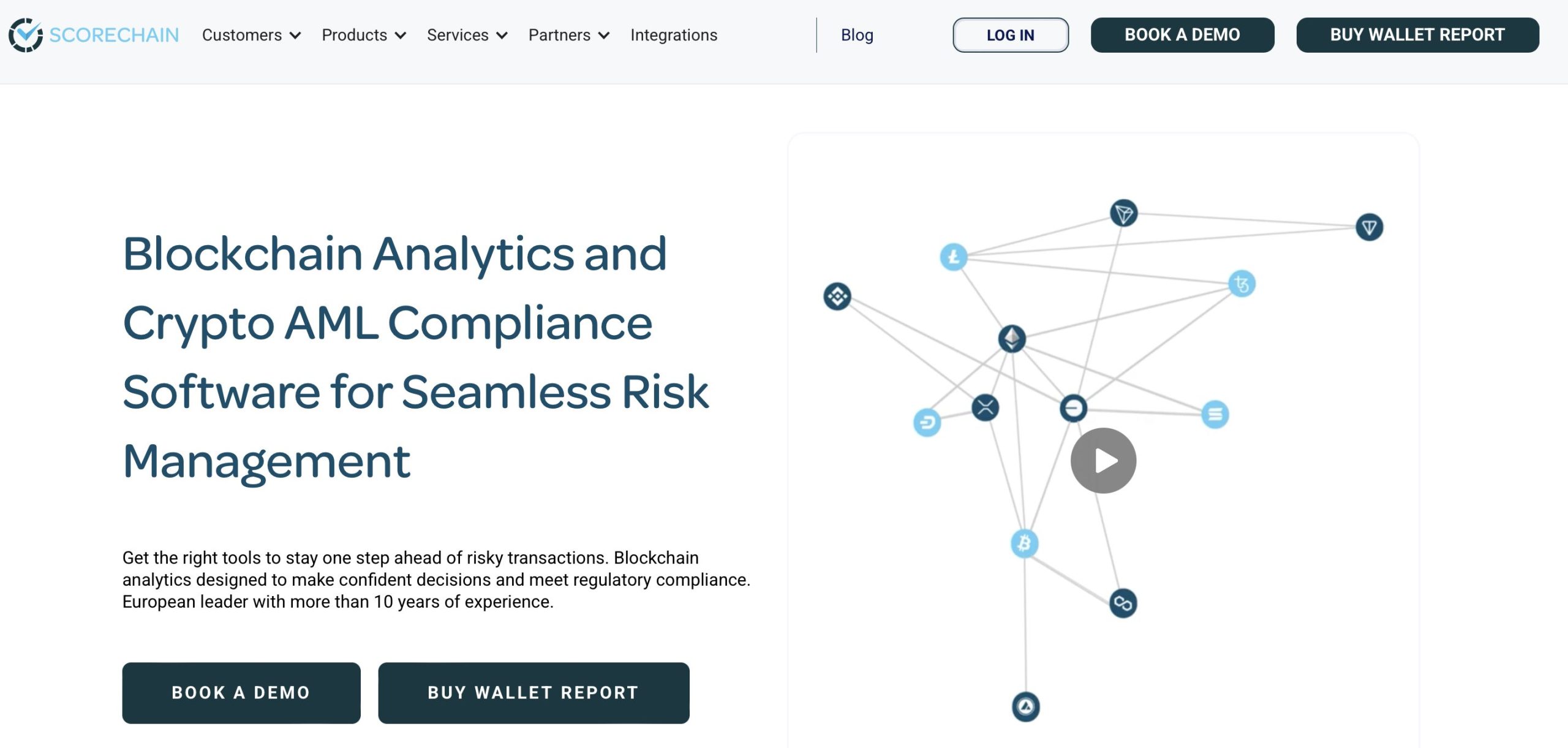
Task: Click the Binance chain node icon
Action: [x=837, y=297]
